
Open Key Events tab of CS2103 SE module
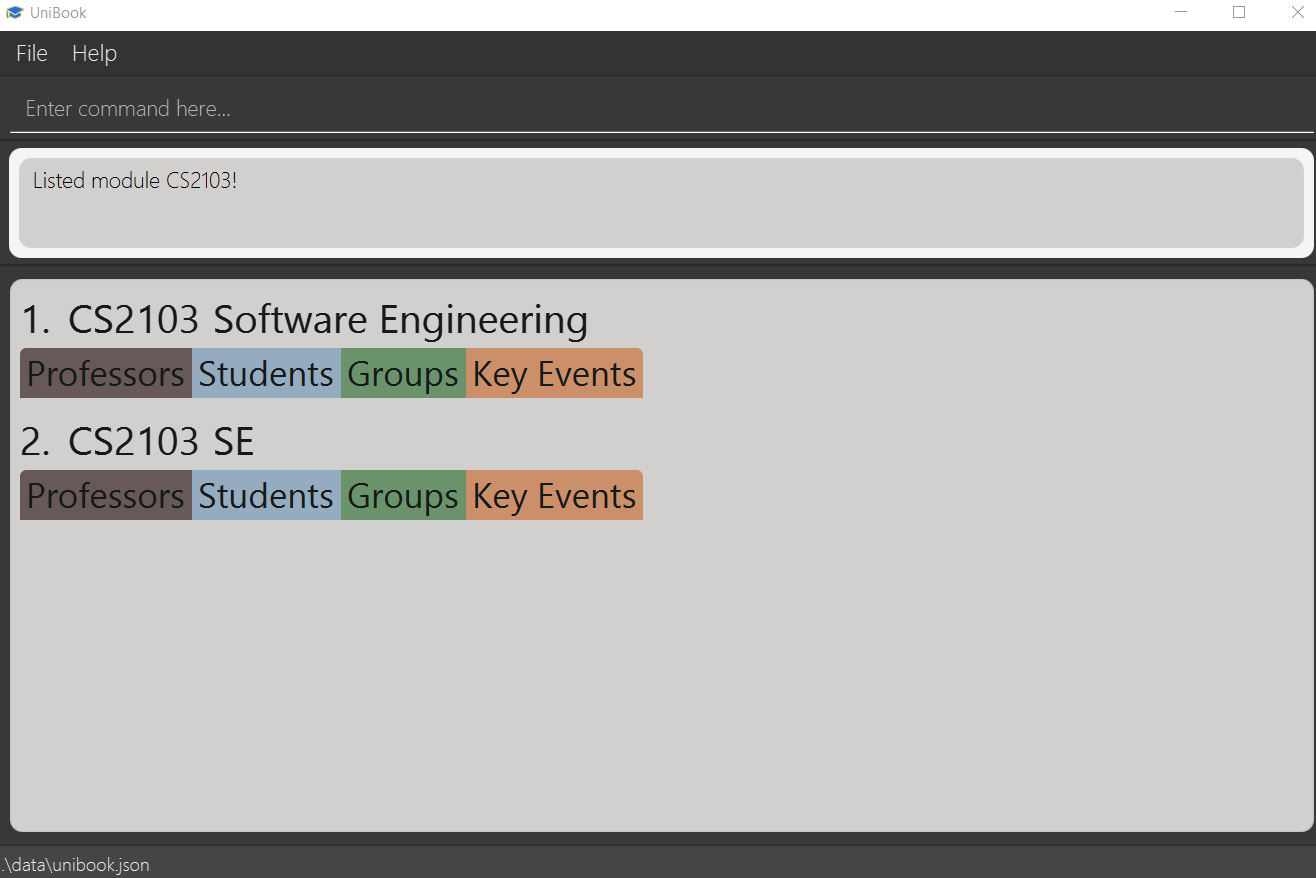pos(554,495)
